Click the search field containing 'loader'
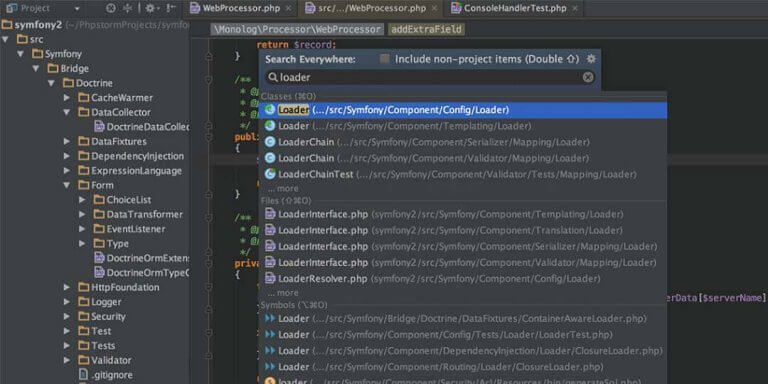The width and height of the screenshot is (768, 384). (429, 77)
